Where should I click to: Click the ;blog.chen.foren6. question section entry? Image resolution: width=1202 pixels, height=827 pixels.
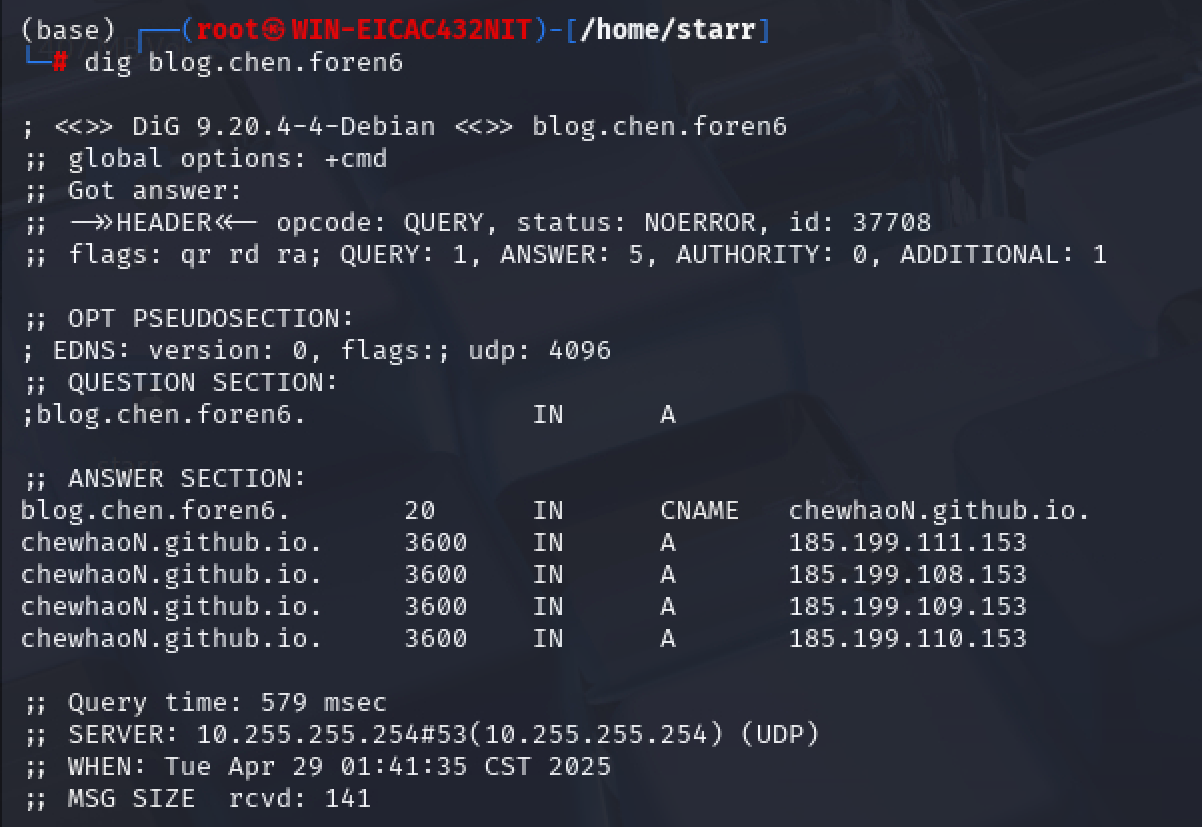[x=164, y=414]
